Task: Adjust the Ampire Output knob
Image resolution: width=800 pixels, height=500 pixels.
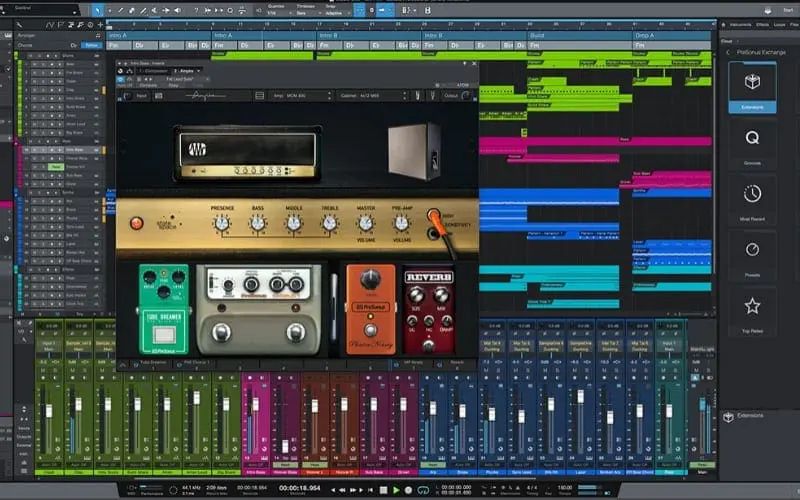Action: point(465,95)
